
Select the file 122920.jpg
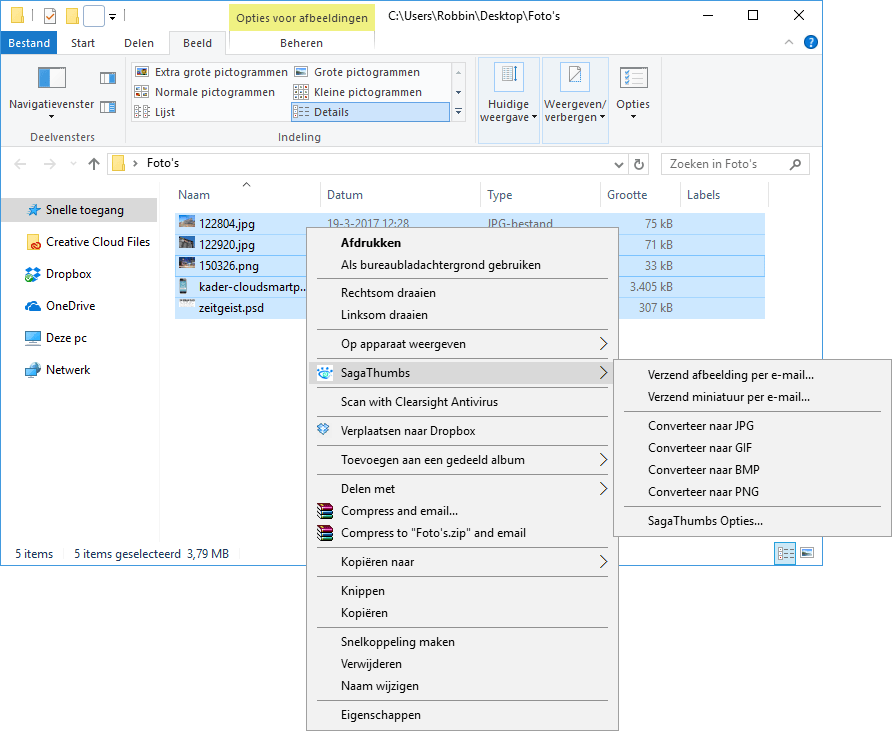(226, 245)
